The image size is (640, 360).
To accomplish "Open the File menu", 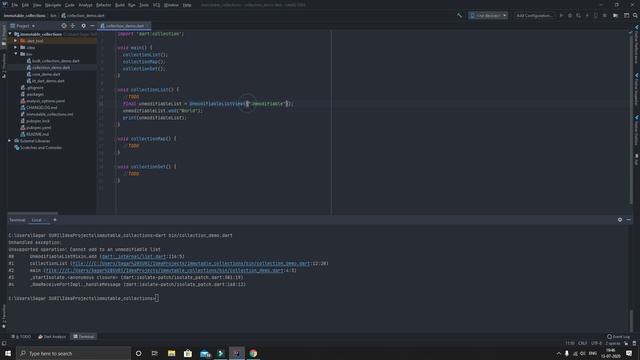I will pos(15,5).
